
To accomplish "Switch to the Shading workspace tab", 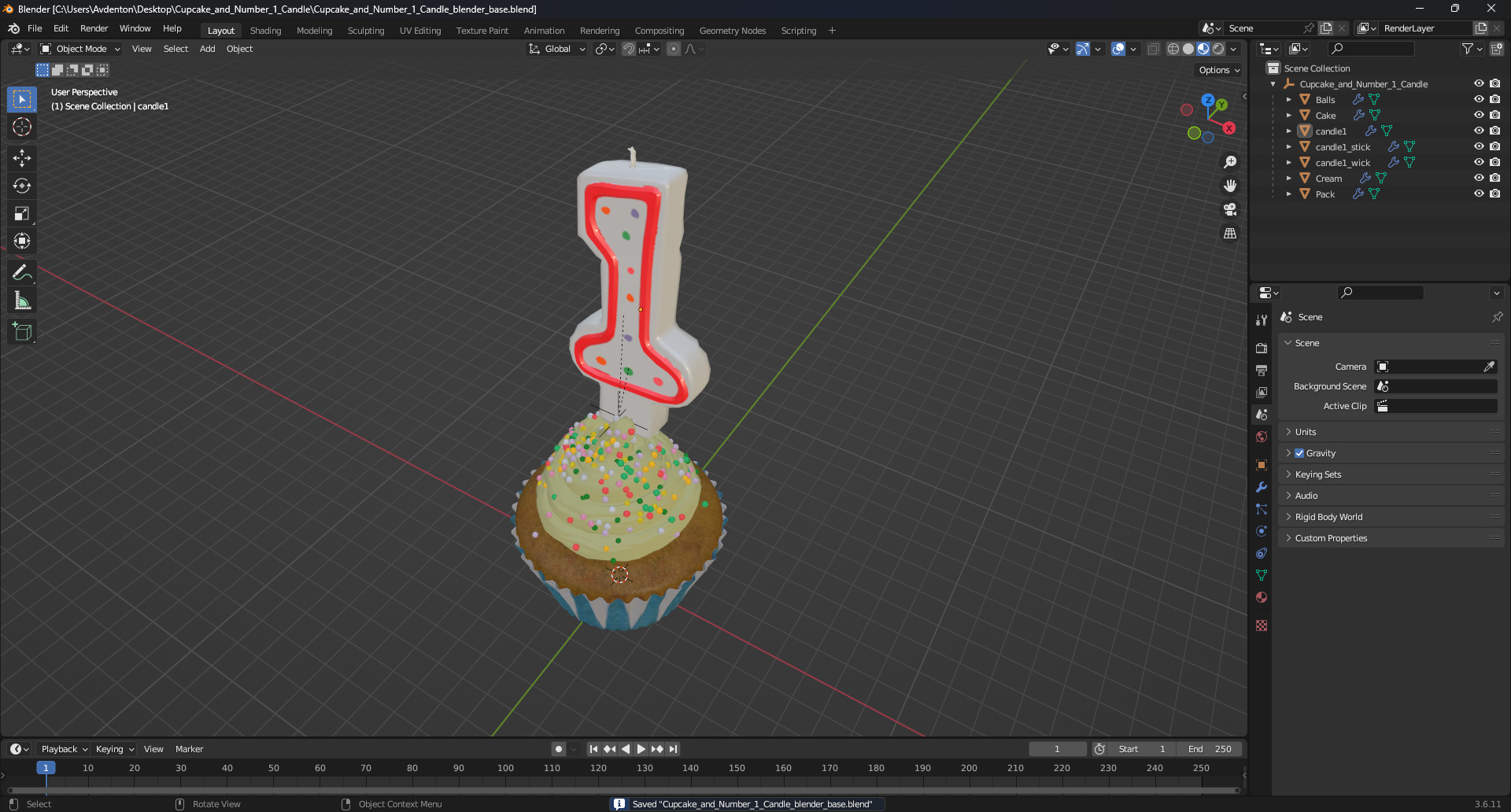I will pyautogui.click(x=265, y=31).
